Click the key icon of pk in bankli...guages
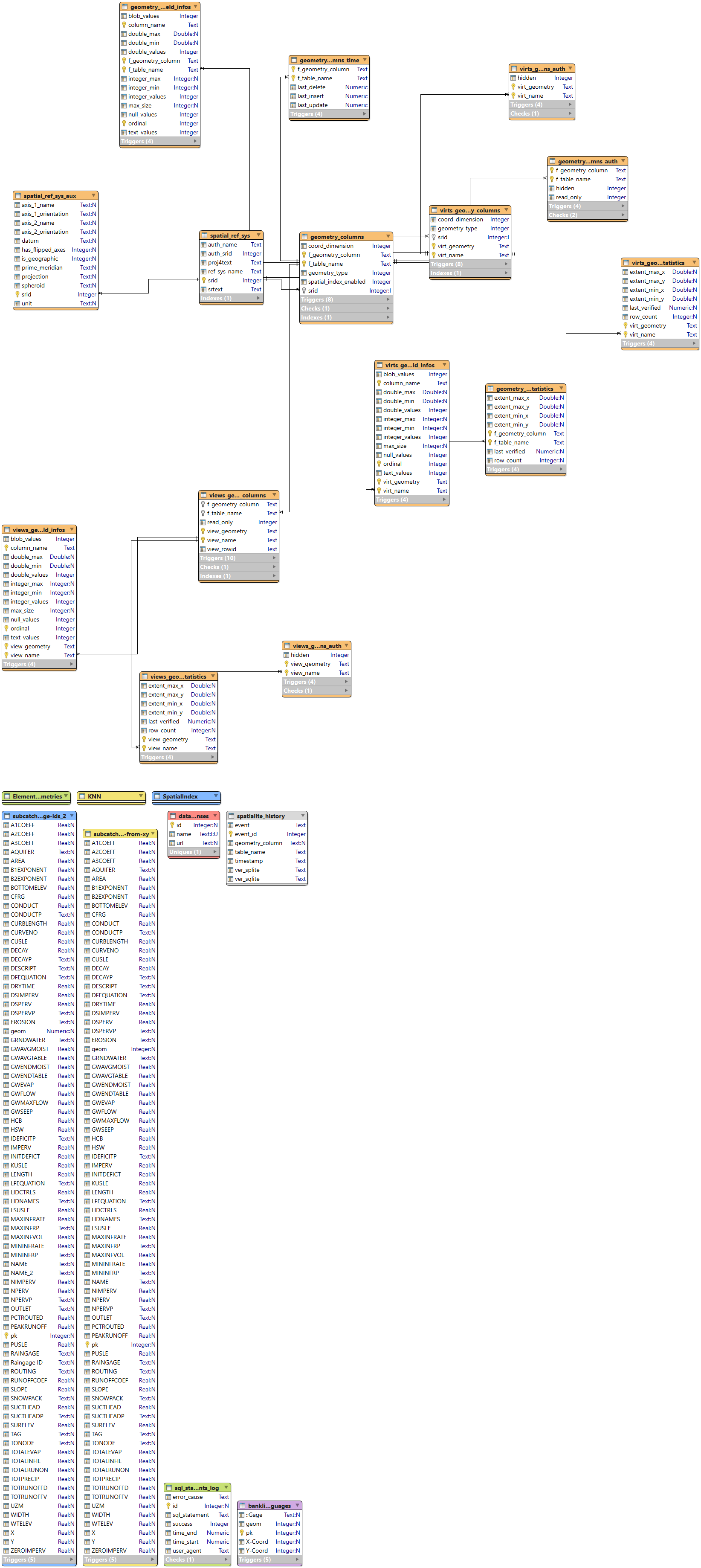Image resolution: width=701 pixels, height=1568 pixels. (x=242, y=1533)
